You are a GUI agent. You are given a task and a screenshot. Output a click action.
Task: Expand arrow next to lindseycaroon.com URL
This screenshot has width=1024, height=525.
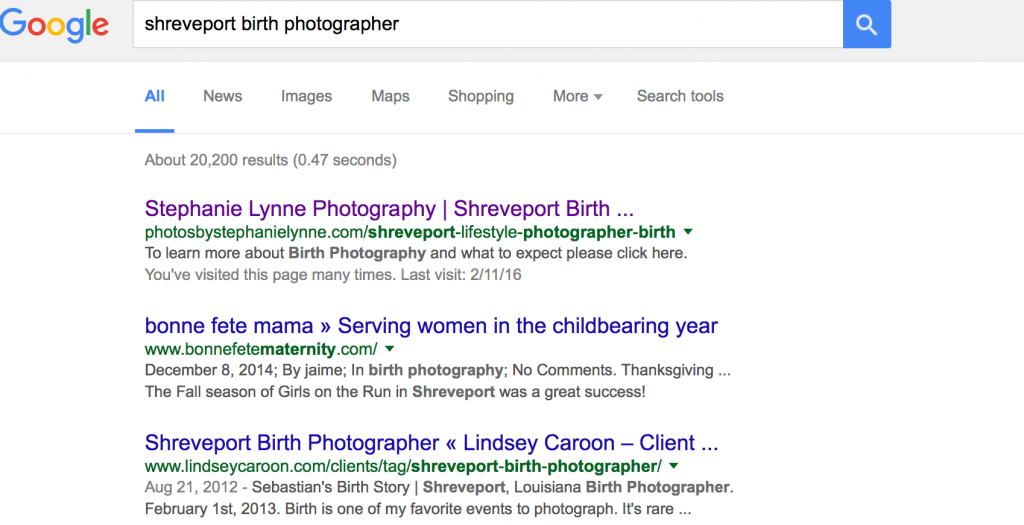coord(673,466)
